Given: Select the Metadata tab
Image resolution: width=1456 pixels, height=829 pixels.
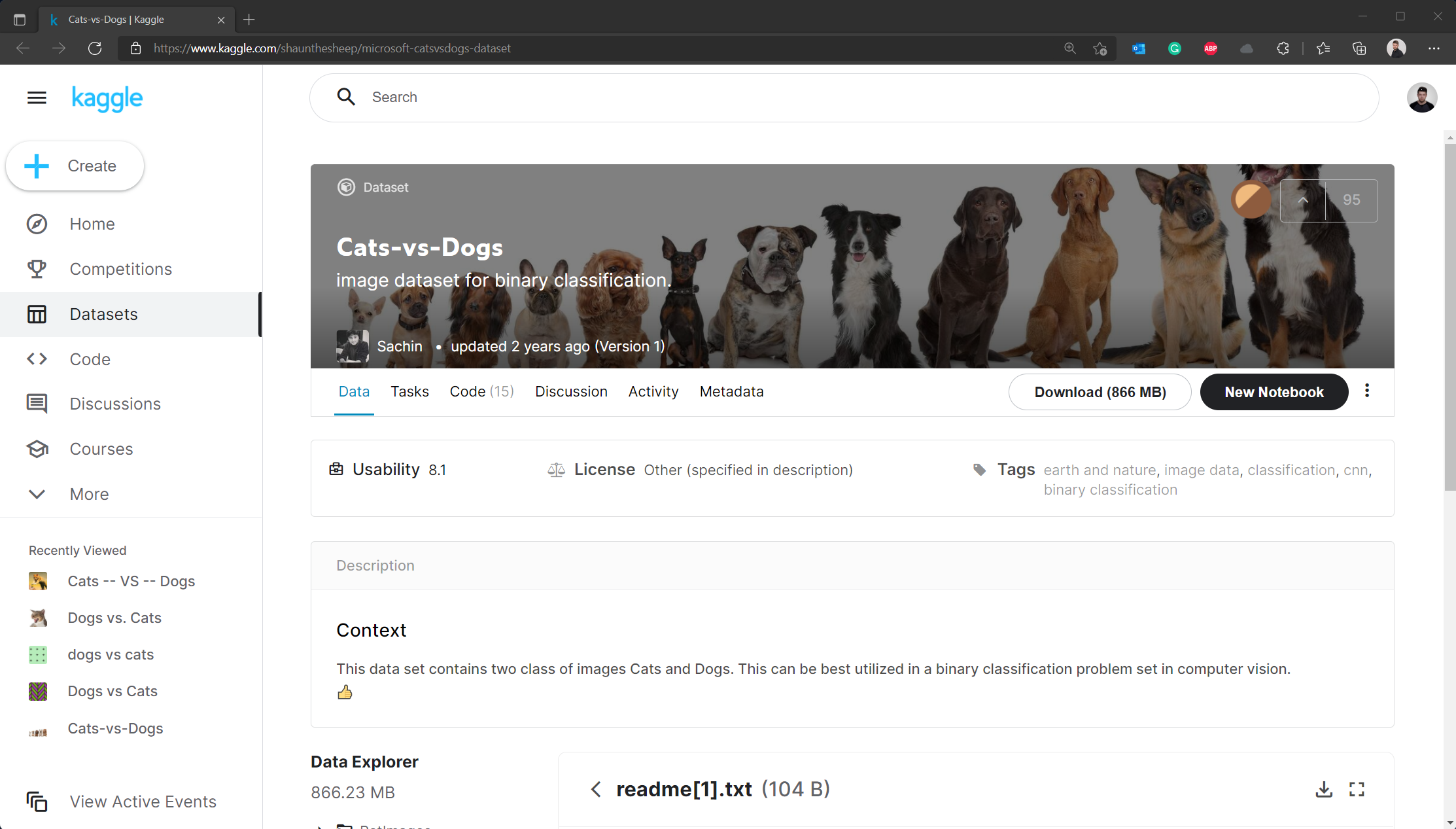Looking at the screenshot, I should [x=731, y=391].
